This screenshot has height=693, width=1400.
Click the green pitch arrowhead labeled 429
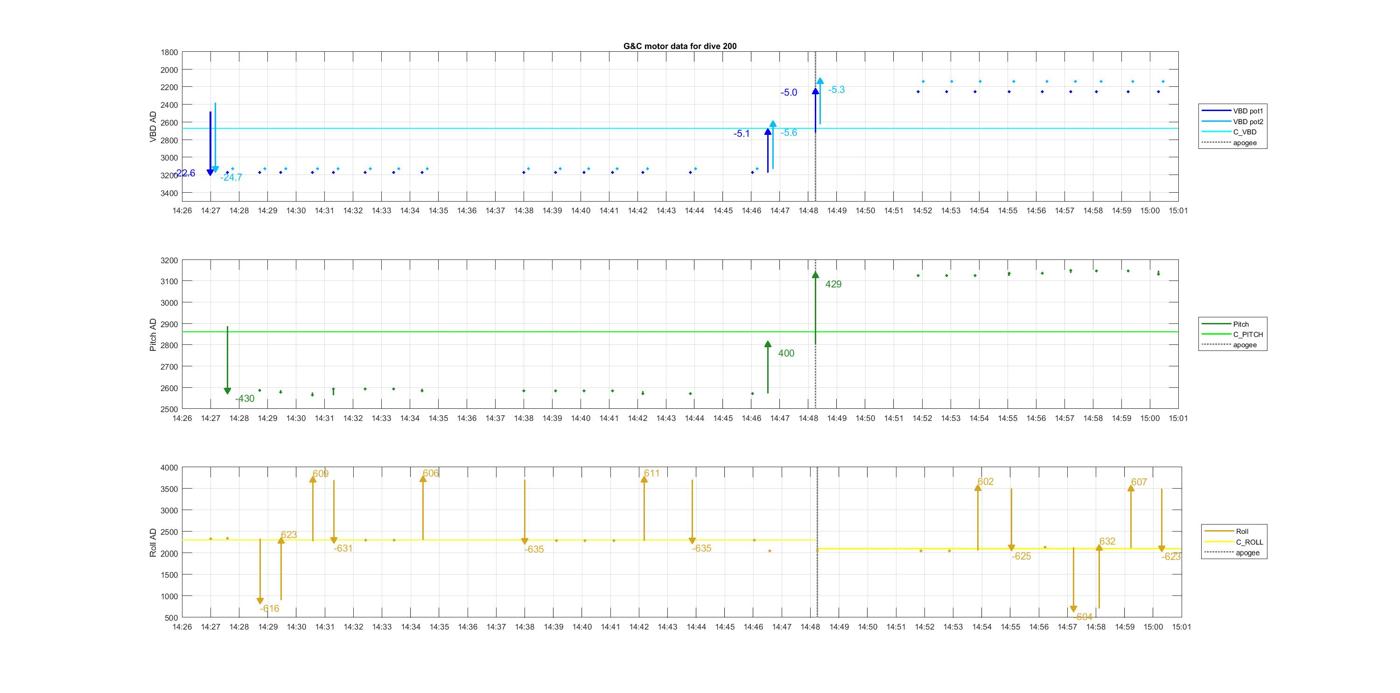coord(815,275)
